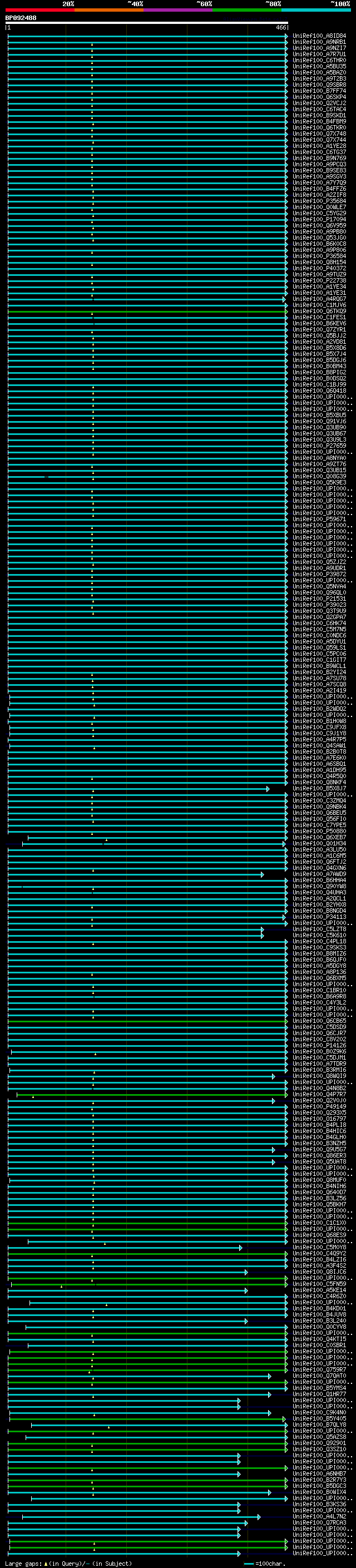This screenshot has width=356, height=1568.
Task: Select hit label UniRef100_A9SGV3
Action: [x=319, y=176]
